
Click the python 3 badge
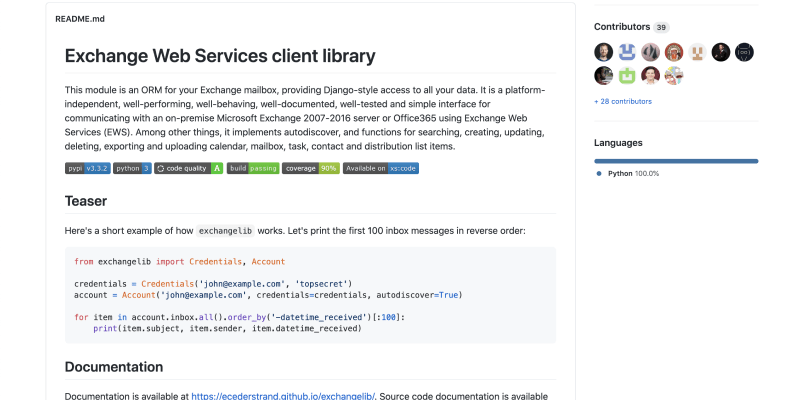pos(132,169)
